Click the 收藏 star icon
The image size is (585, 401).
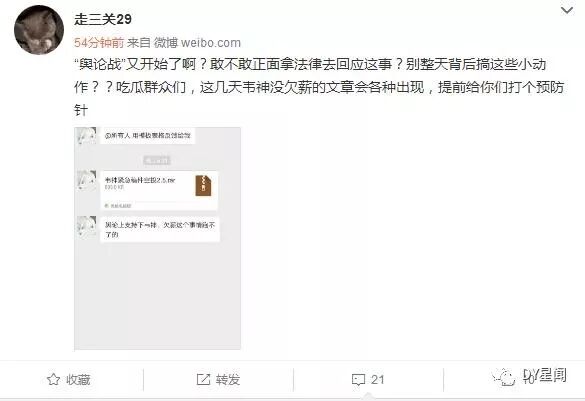[x=53, y=379]
